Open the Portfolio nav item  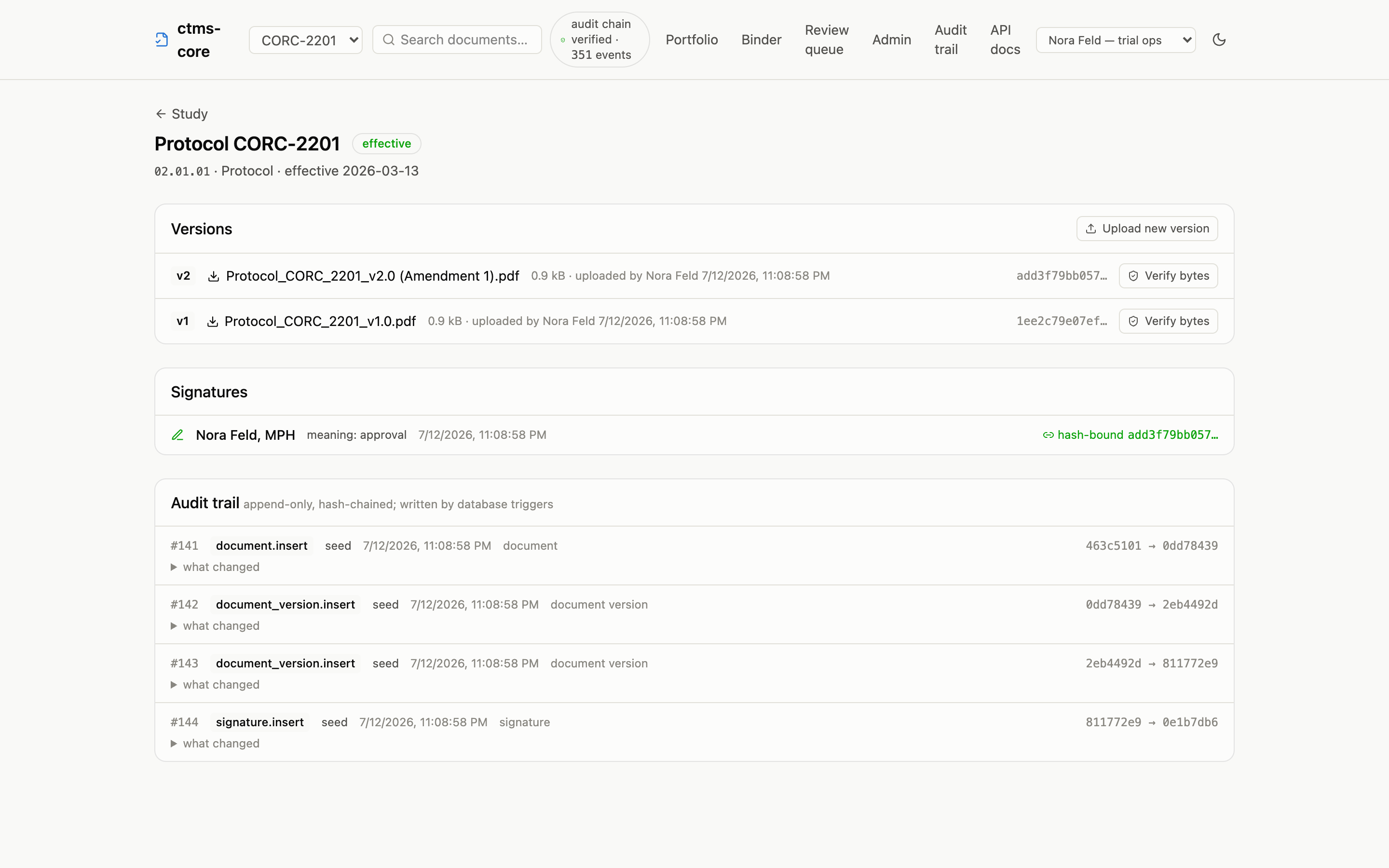point(692,40)
